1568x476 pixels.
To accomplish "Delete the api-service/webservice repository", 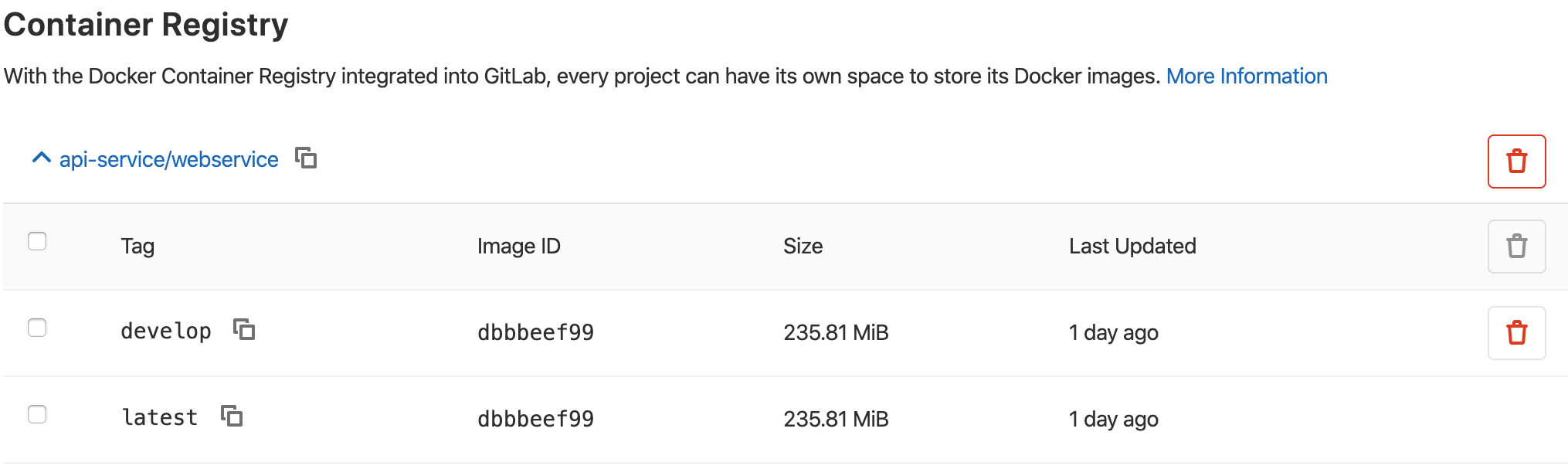I will click(1516, 161).
